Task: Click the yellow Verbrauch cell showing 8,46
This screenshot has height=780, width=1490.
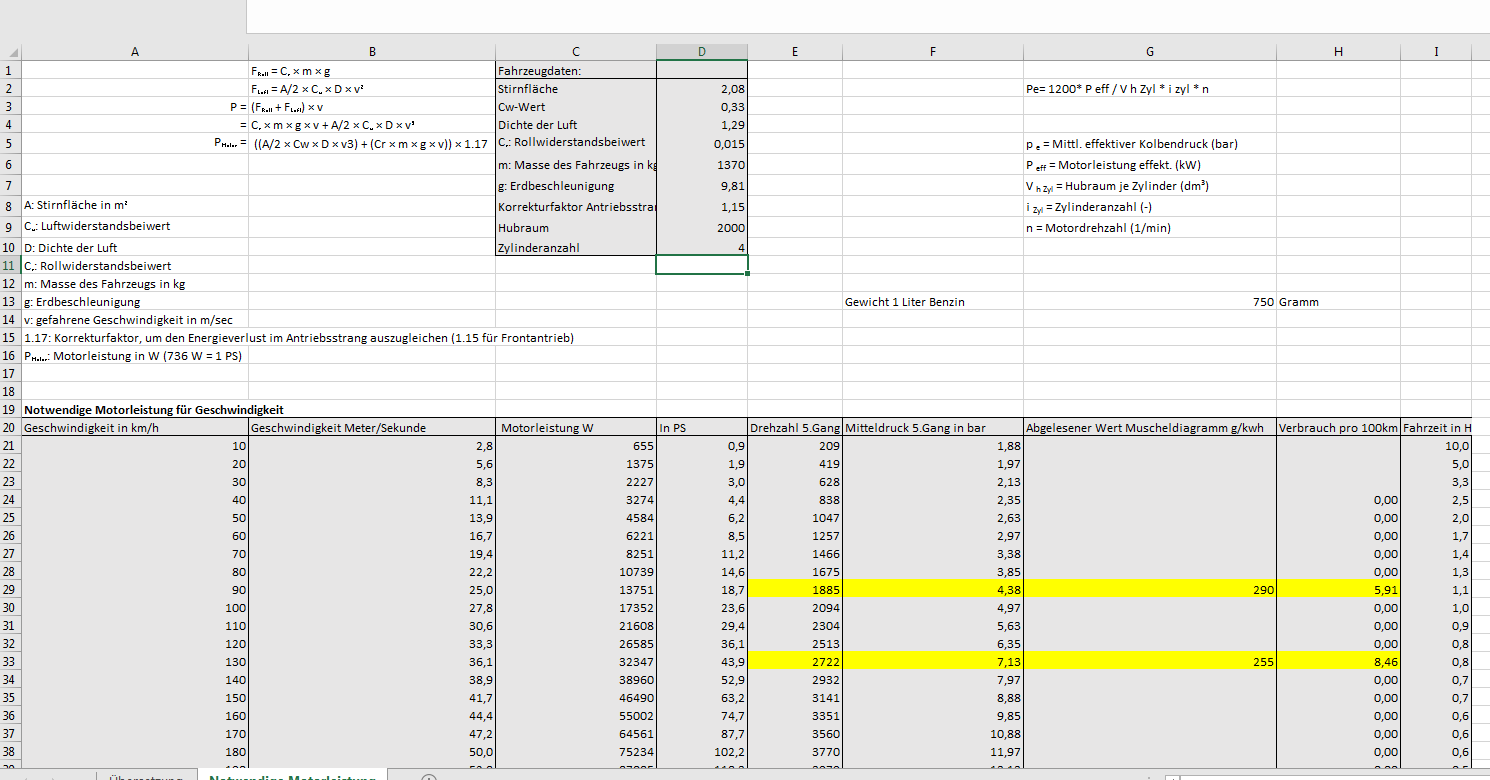Action: 1338,660
